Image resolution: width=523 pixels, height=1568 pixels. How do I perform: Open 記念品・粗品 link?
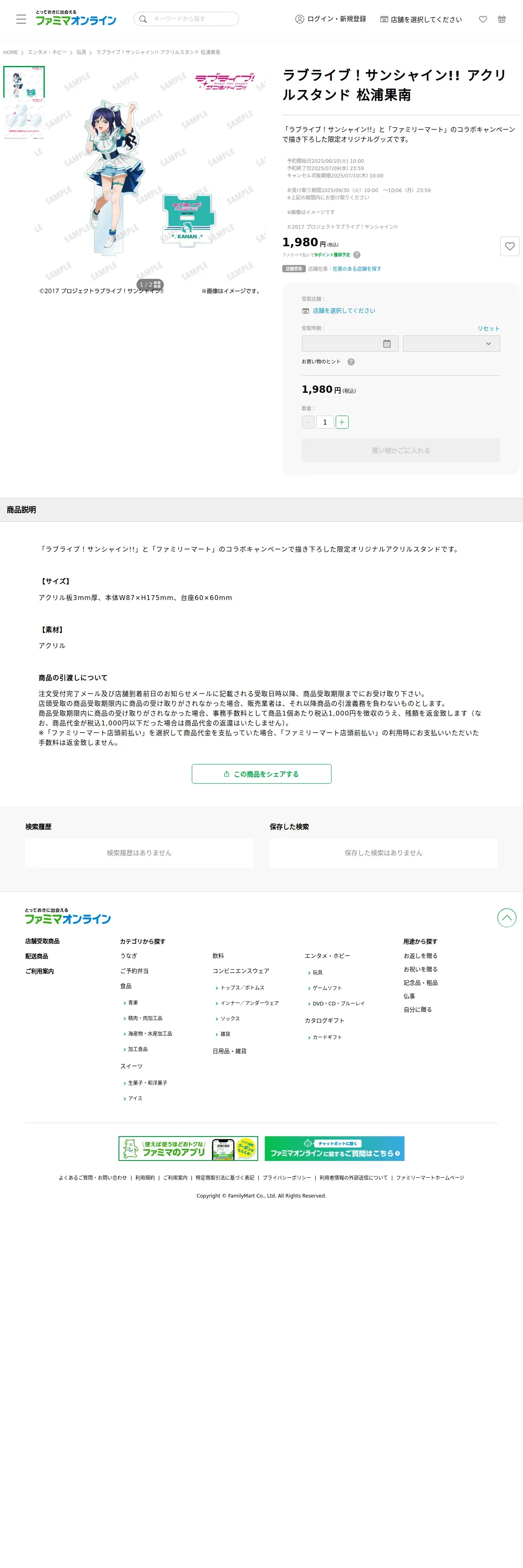click(421, 982)
